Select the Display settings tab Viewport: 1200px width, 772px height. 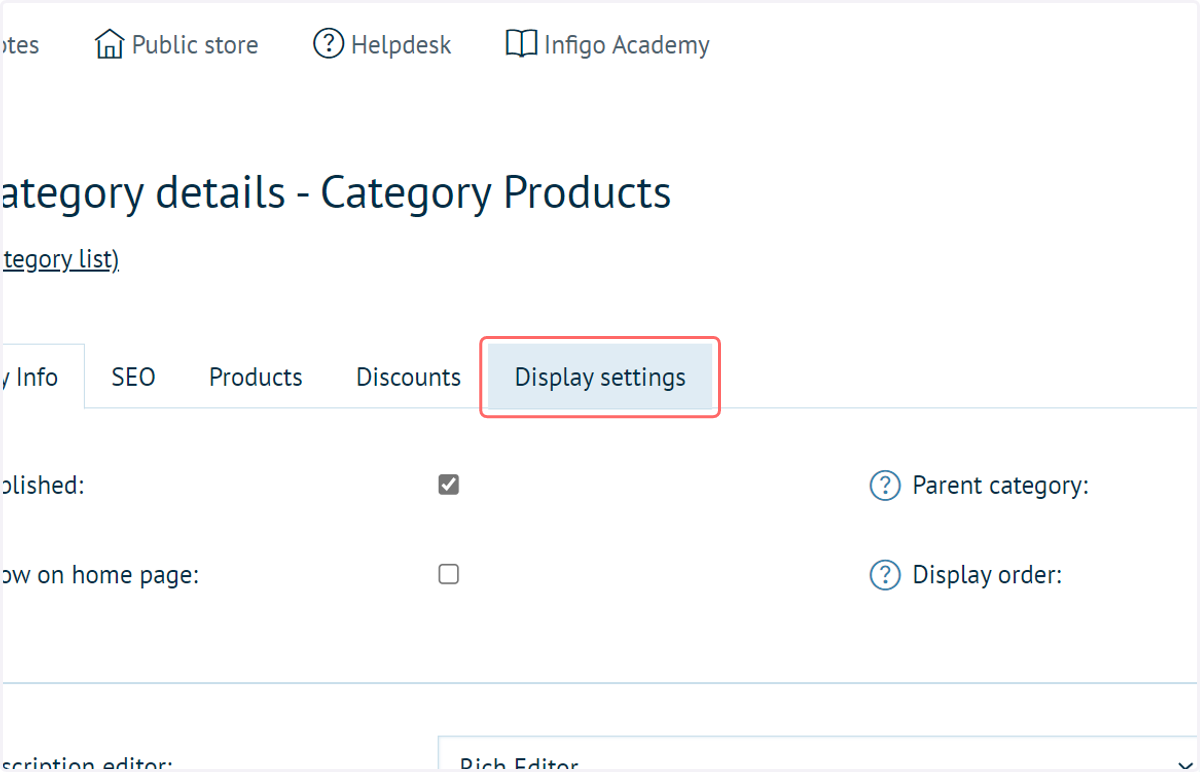pyautogui.click(x=600, y=377)
